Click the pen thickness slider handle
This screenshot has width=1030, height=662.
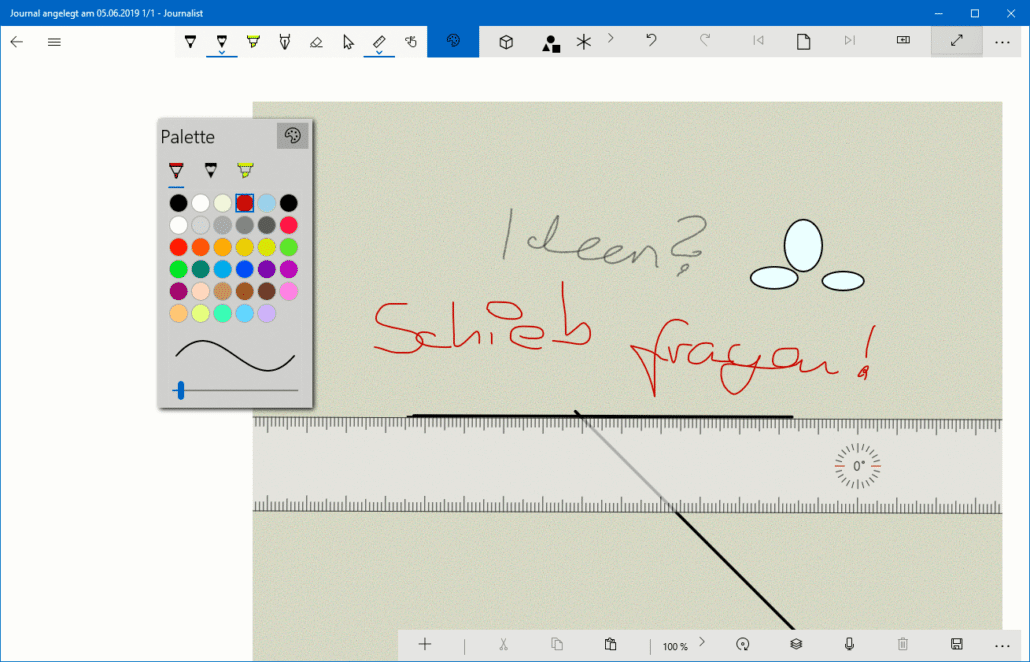click(x=181, y=390)
